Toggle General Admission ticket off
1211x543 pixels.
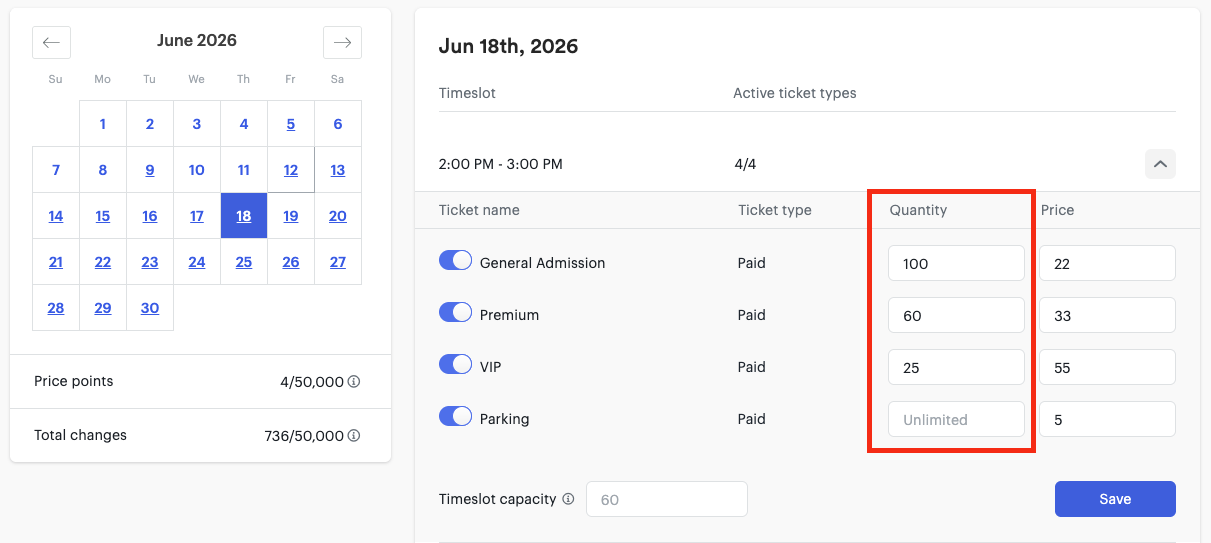[455, 260]
